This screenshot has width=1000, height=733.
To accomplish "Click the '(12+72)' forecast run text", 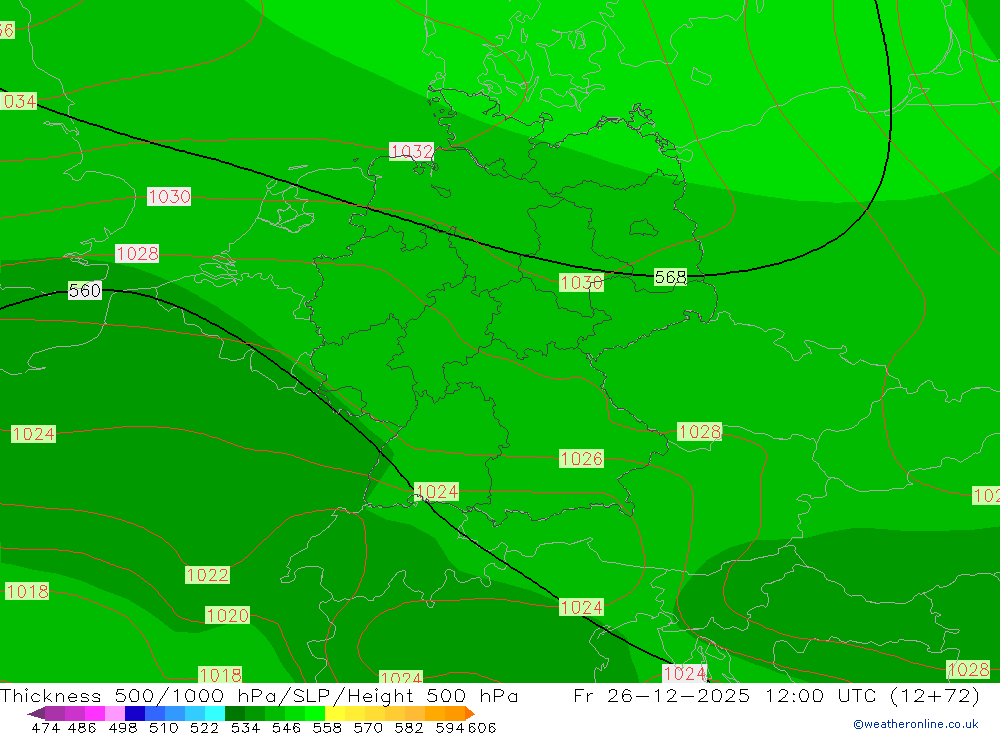I will (934, 695).
